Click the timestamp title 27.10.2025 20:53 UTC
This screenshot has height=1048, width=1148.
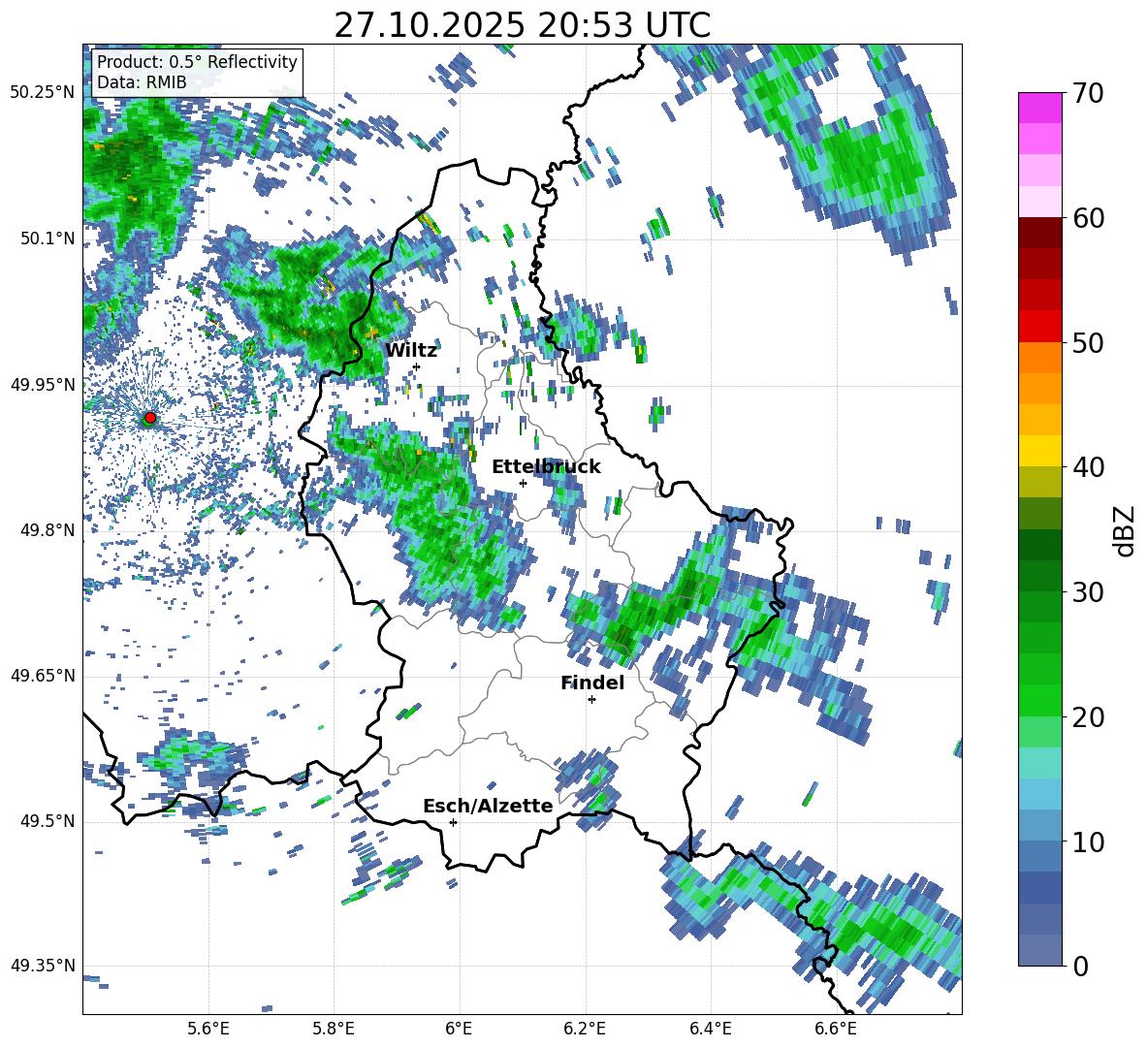click(522, 25)
